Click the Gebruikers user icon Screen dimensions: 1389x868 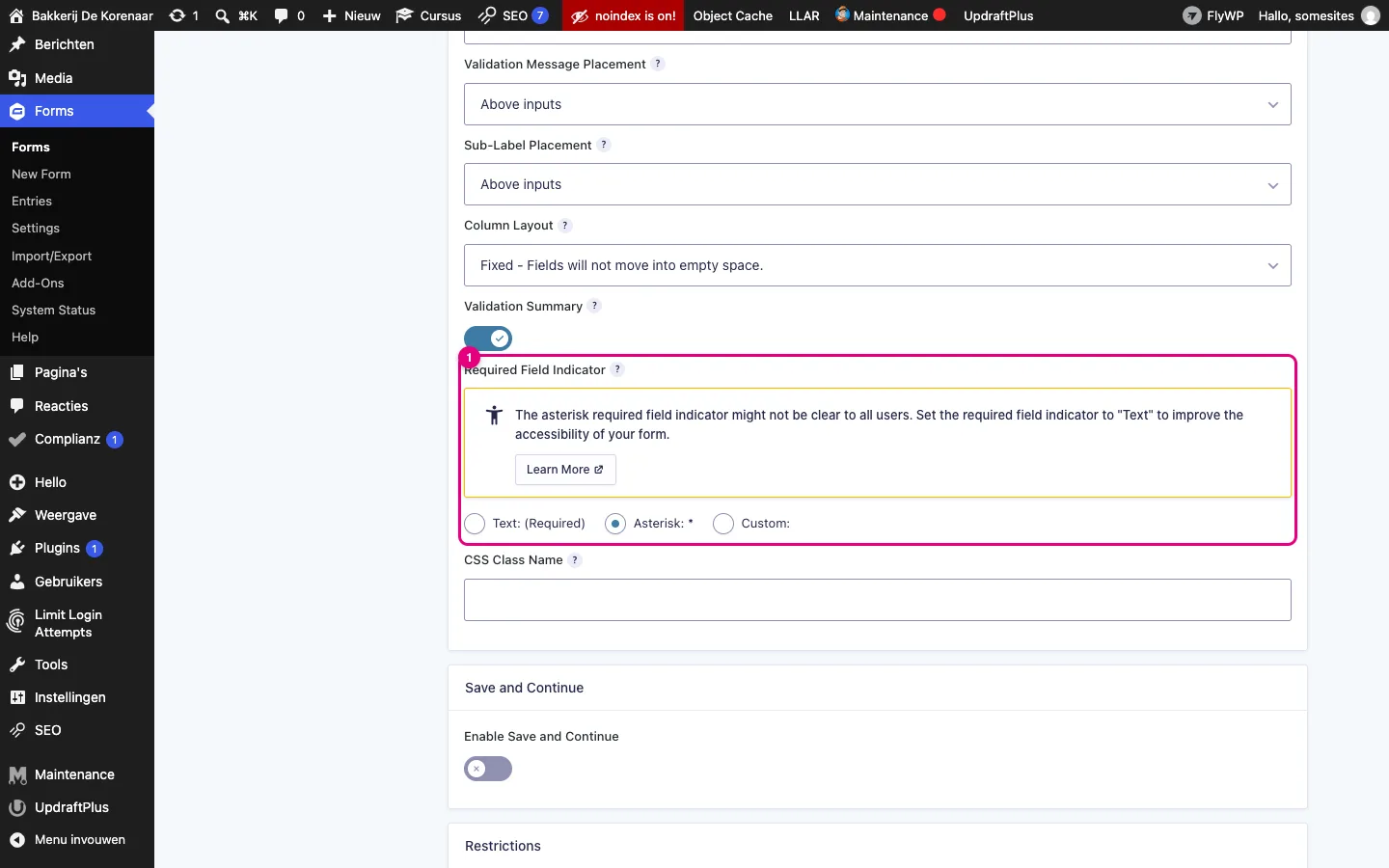click(17, 582)
